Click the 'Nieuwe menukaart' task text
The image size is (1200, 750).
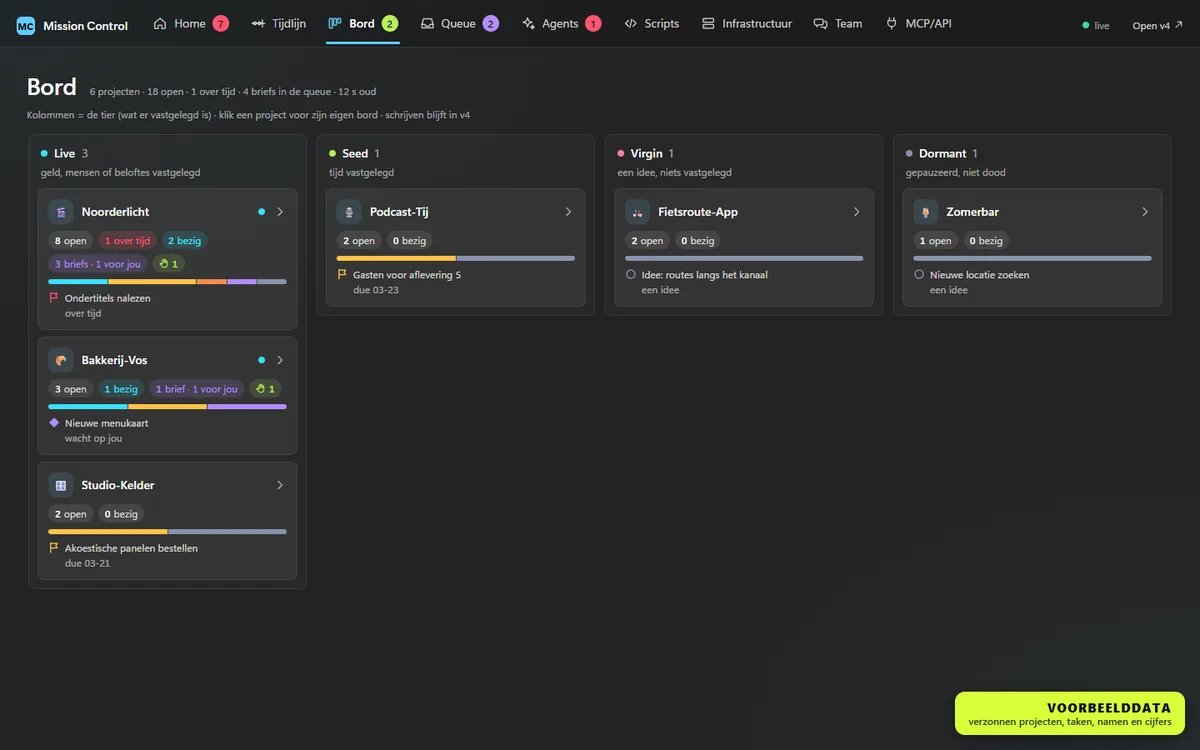click(107, 423)
